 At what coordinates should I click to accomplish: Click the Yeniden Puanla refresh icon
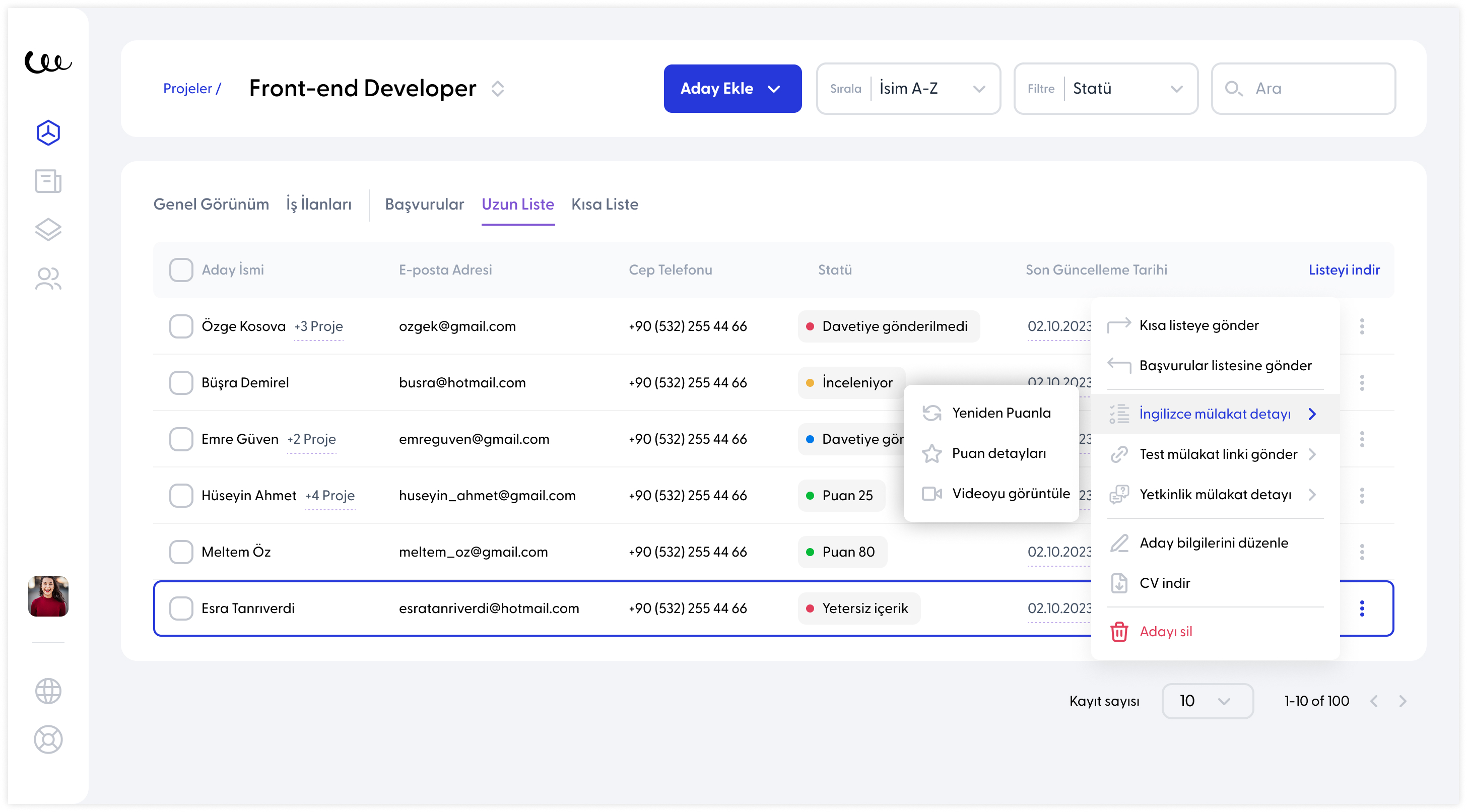click(931, 413)
